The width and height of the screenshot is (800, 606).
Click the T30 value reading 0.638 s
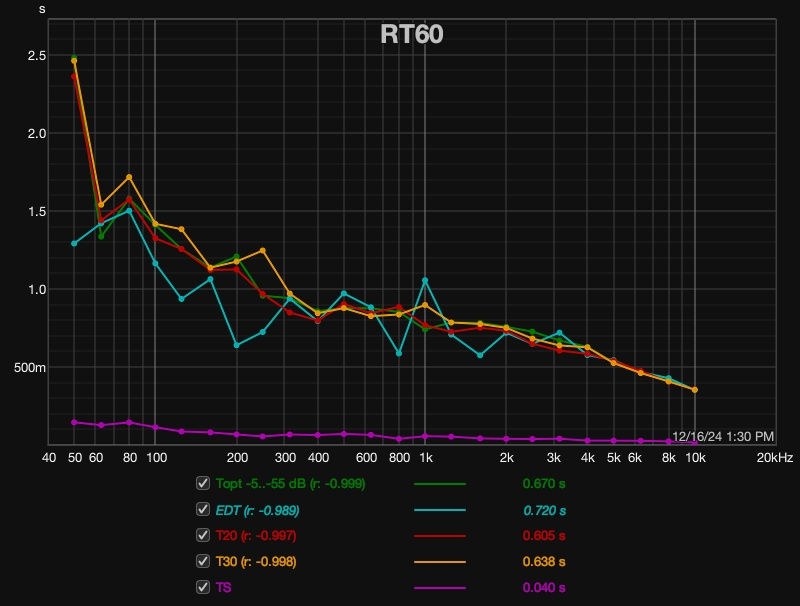(543, 560)
